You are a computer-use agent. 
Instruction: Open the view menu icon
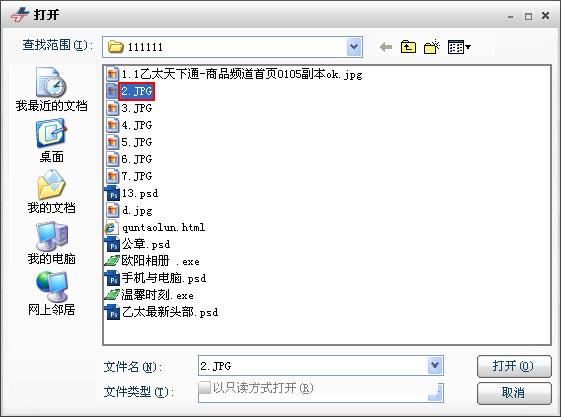pos(459,47)
